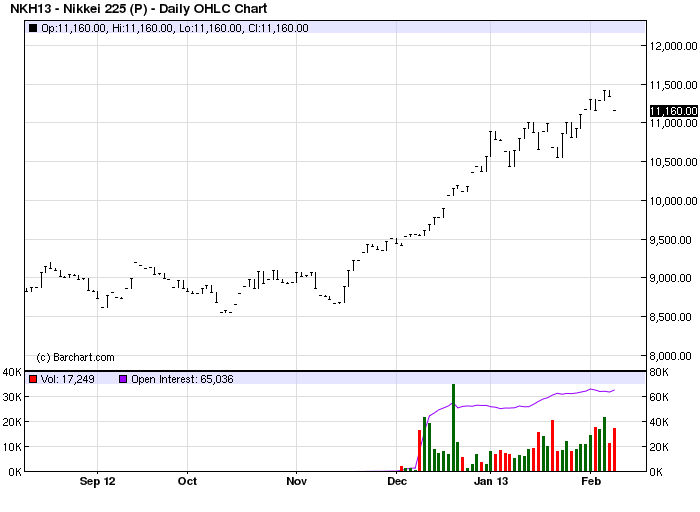The image size is (700, 512).
Task: Click the Dec date axis label
Action: click(397, 481)
